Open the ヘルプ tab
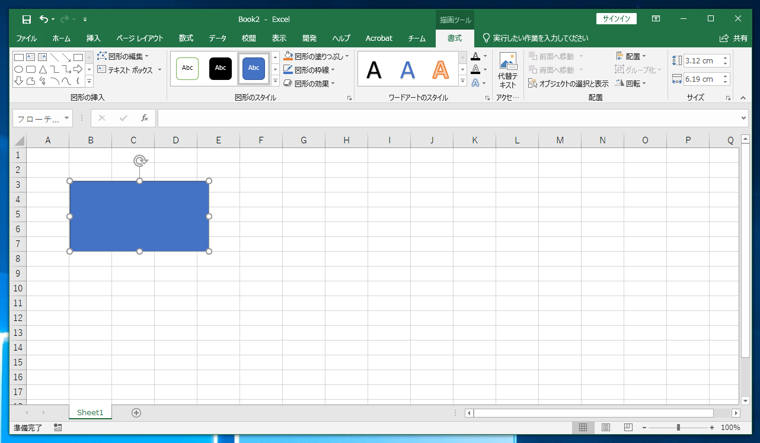760x443 pixels. (x=341, y=38)
